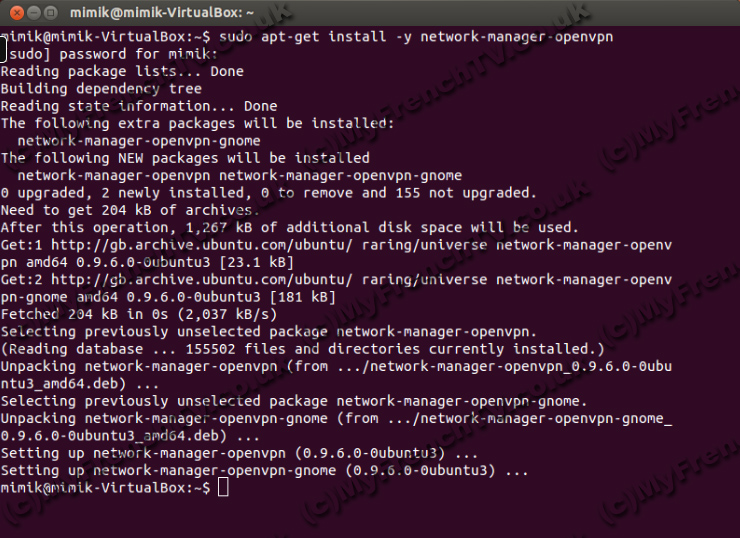Image resolution: width=740 pixels, height=538 pixels.
Task: Click the 'Reading state information... Done' line
Action: click(139, 106)
